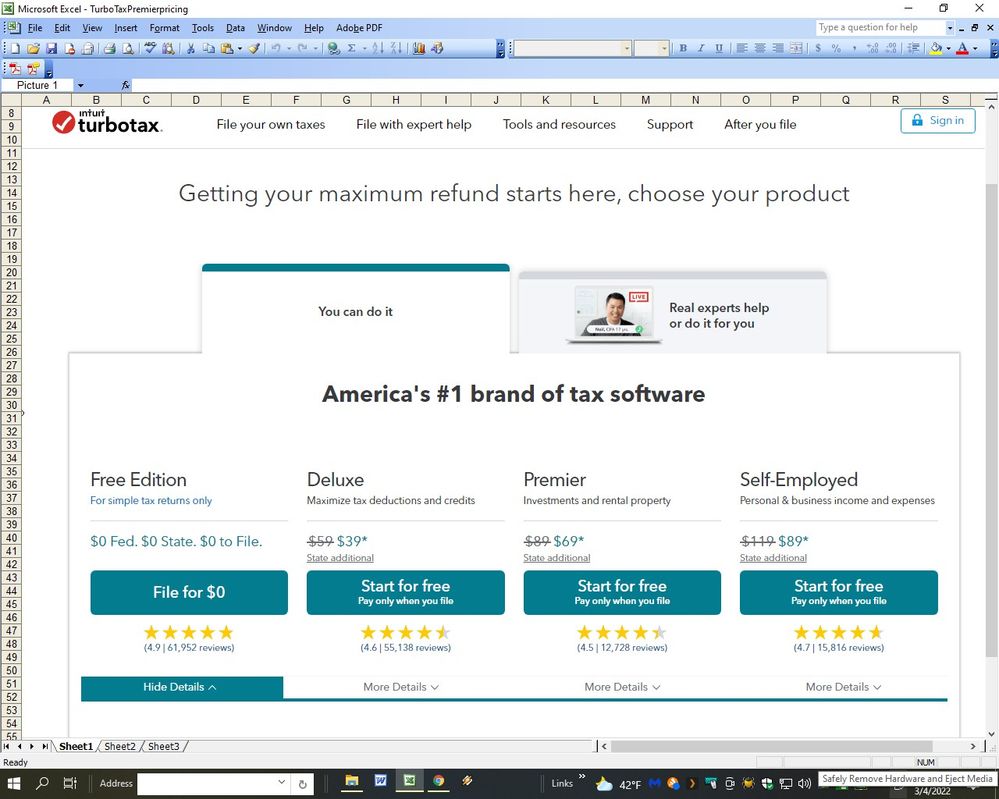Expand the AutoSum functions arrow
Image resolution: width=999 pixels, height=799 pixels.
pyautogui.click(x=364, y=48)
